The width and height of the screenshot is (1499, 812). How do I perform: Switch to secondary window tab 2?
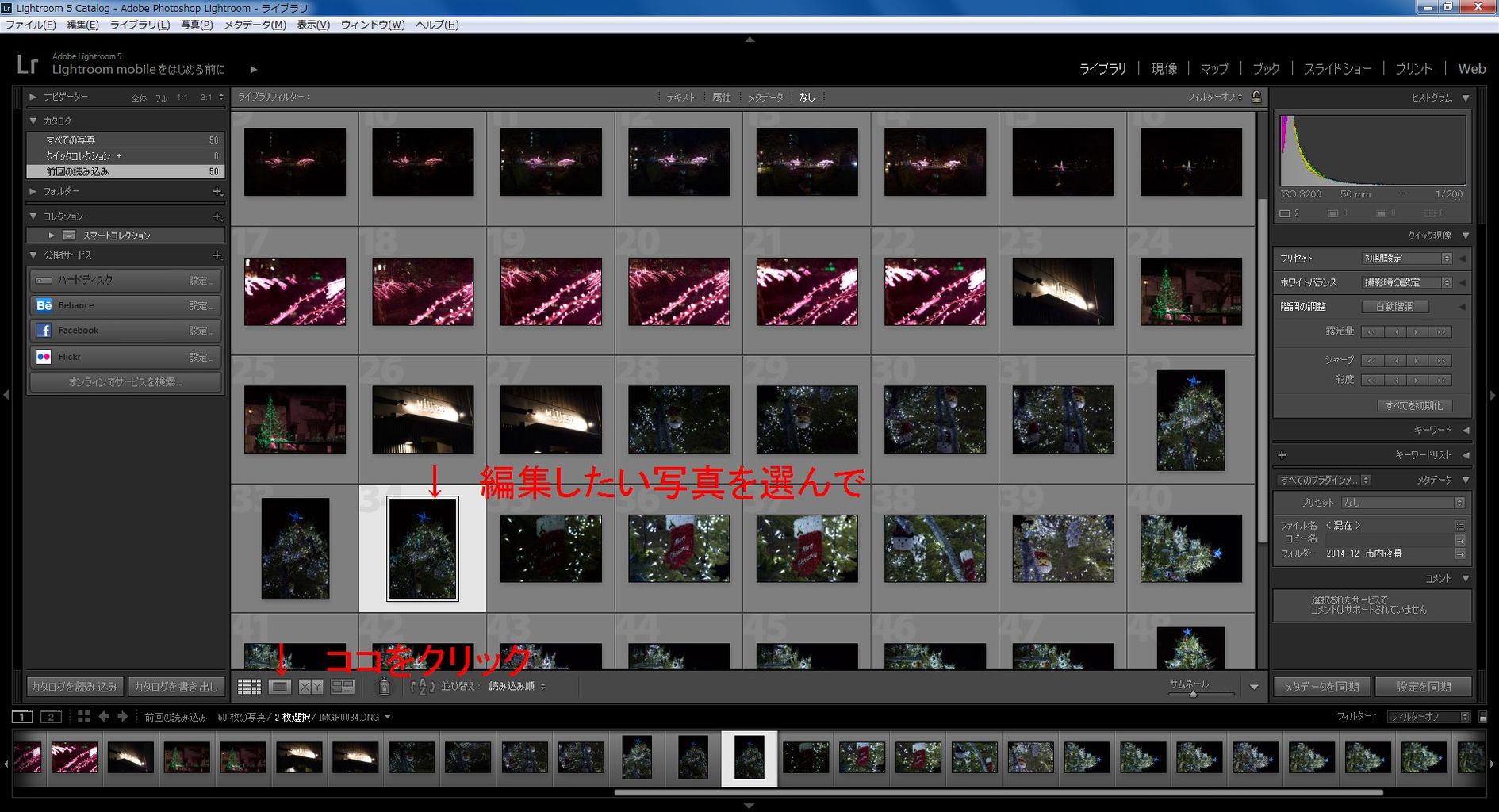[x=51, y=716]
